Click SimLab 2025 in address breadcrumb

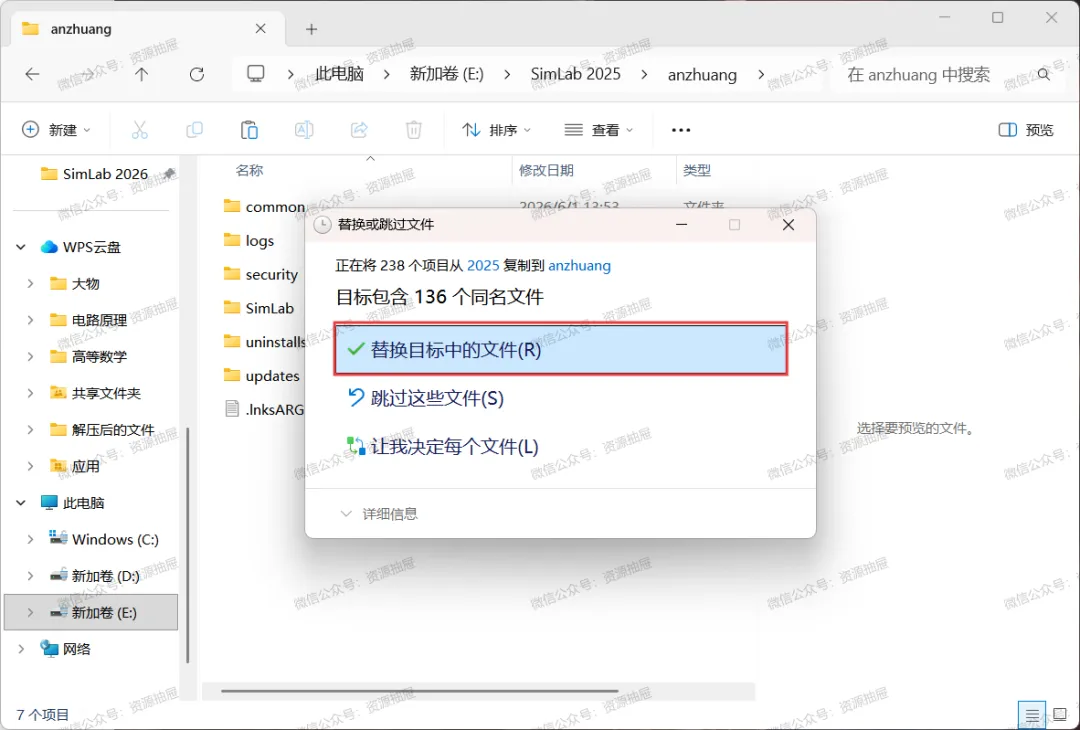[x=575, y=74]
